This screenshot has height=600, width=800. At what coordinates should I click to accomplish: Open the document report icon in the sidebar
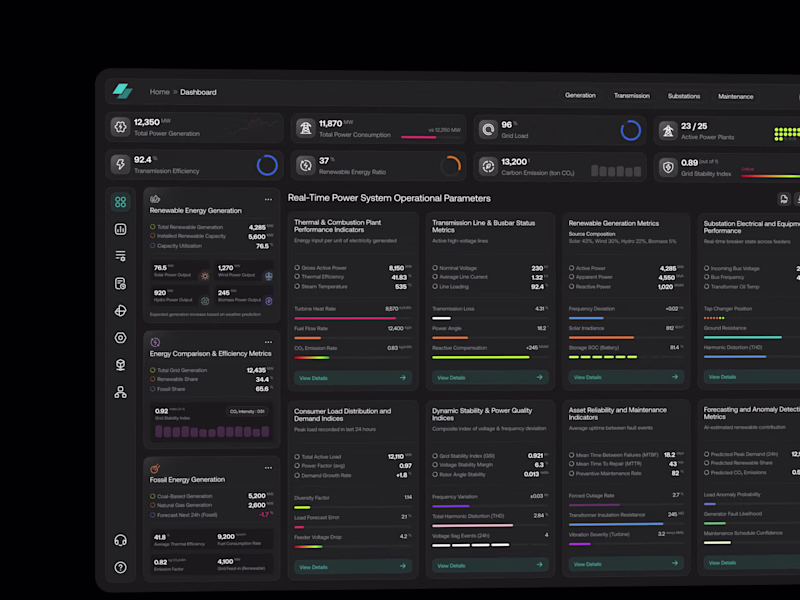tap(120, 284)
